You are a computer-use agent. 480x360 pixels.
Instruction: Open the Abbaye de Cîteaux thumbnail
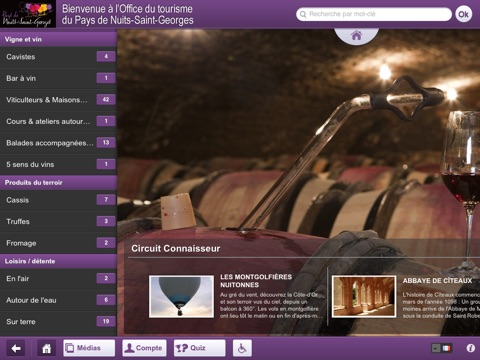coord(364,296)
